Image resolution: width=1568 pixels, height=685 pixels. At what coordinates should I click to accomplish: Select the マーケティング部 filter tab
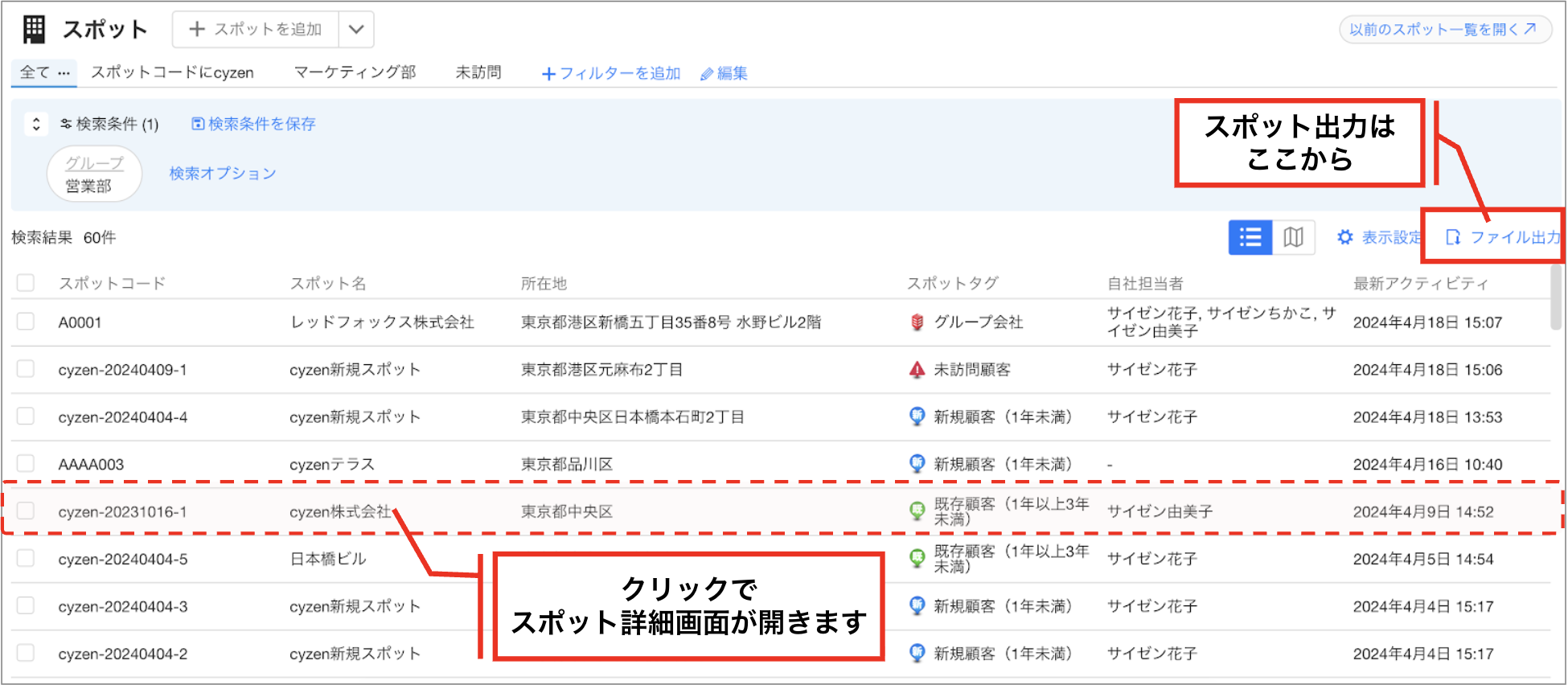(355, 72)
